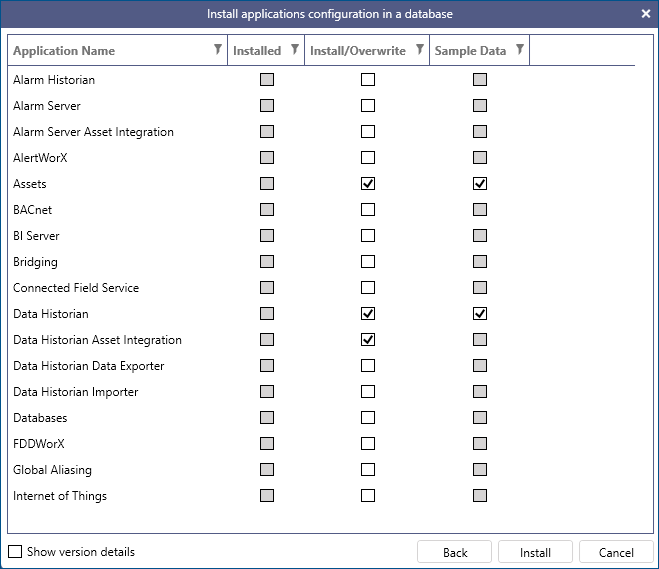The height and width of the screenshot is (569, 659).
Task: Select the Alarm Server Asset Integration name
Action: coord(93,132)
